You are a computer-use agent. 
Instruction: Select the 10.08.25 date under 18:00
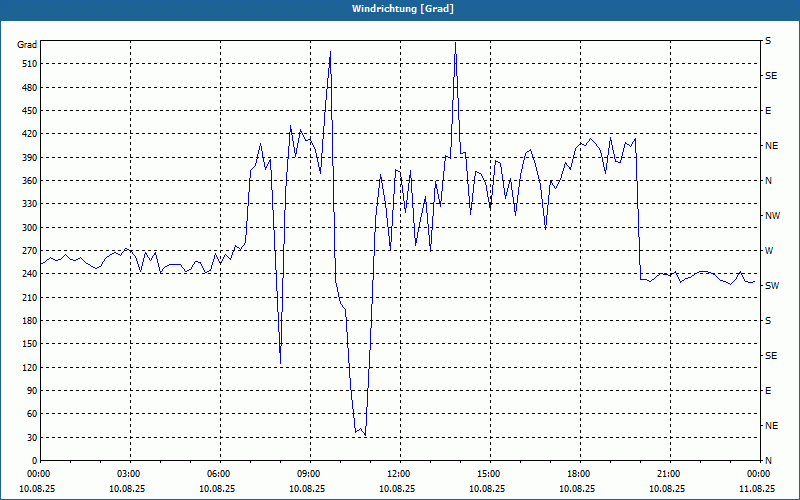(577, 489)
